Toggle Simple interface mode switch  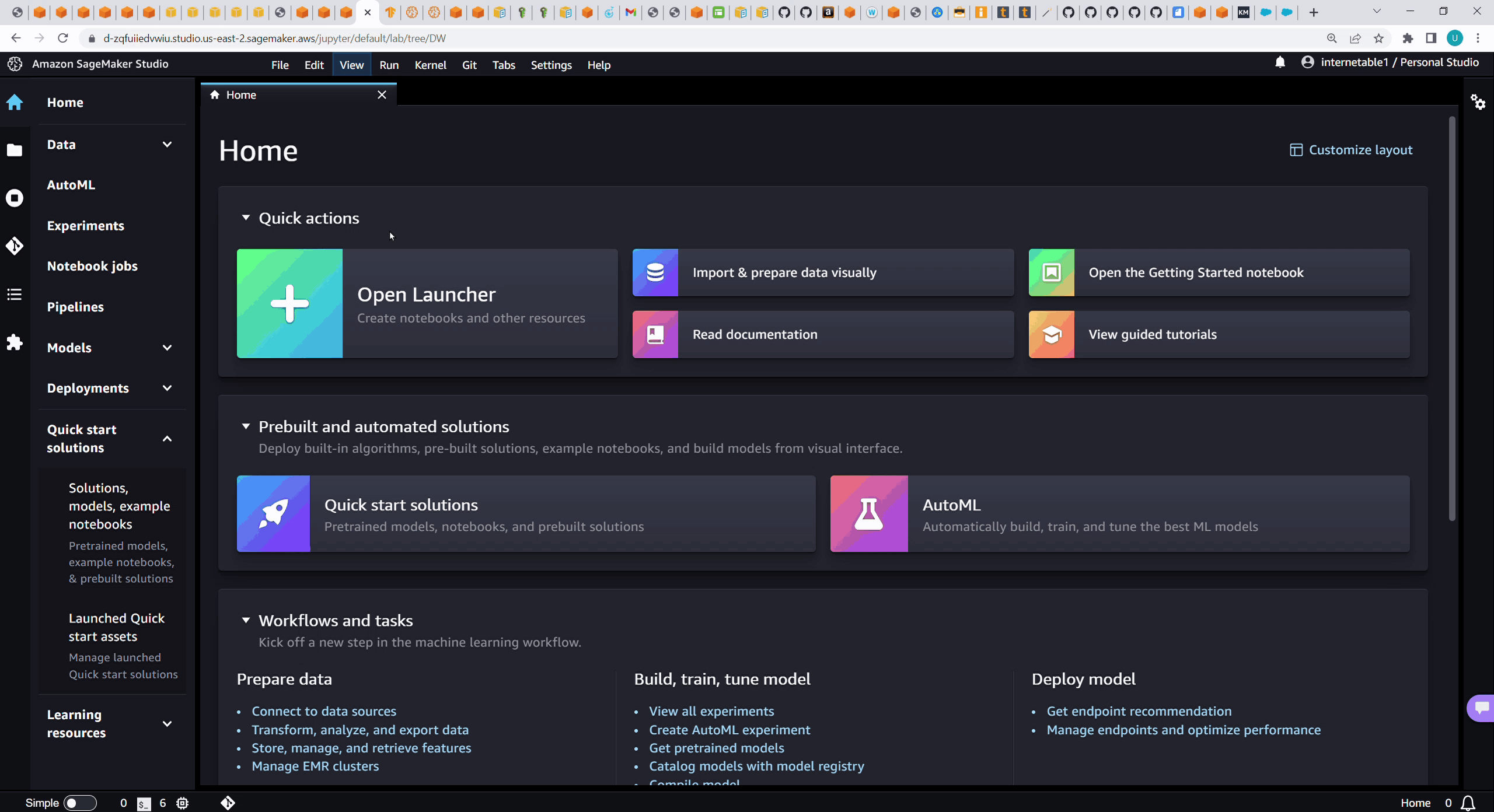pyautogui.click(x=79, y=803)
